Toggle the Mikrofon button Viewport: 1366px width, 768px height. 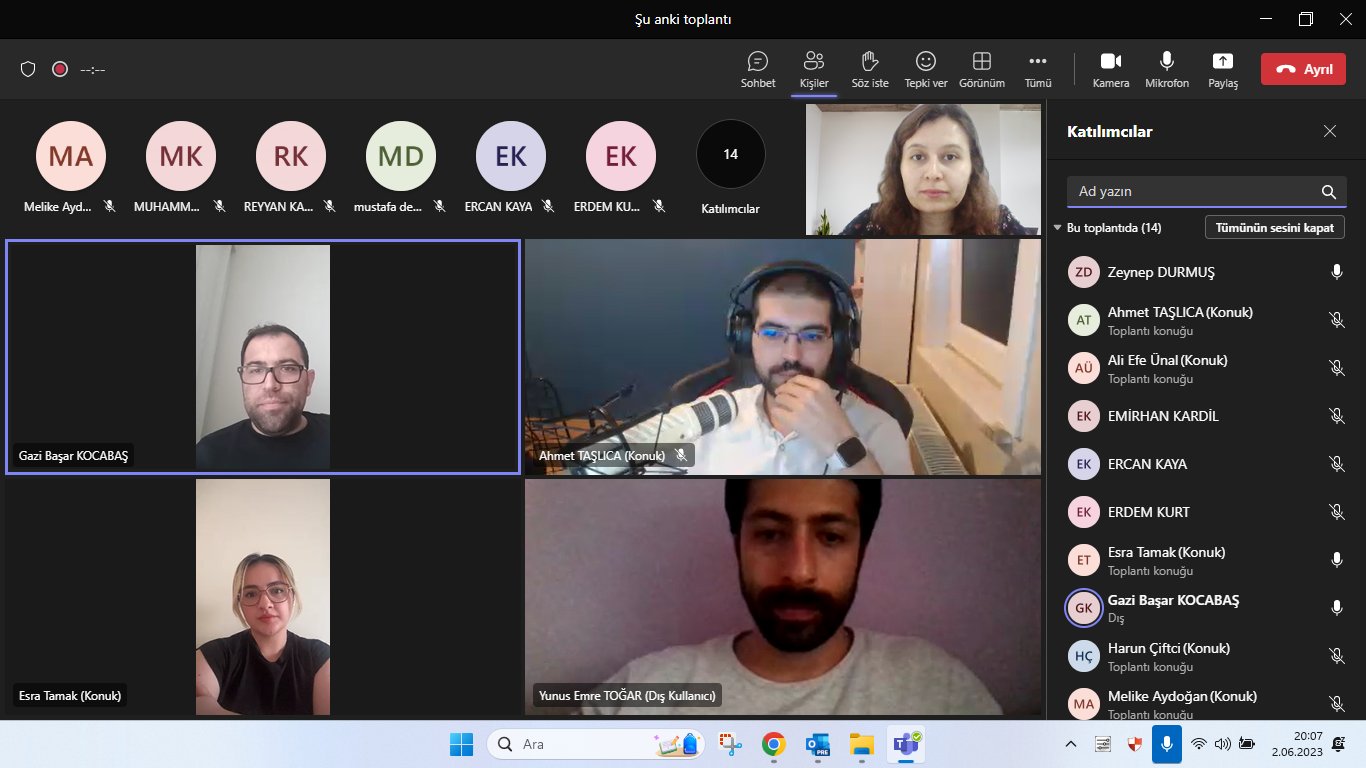(x=1167, y=70)
